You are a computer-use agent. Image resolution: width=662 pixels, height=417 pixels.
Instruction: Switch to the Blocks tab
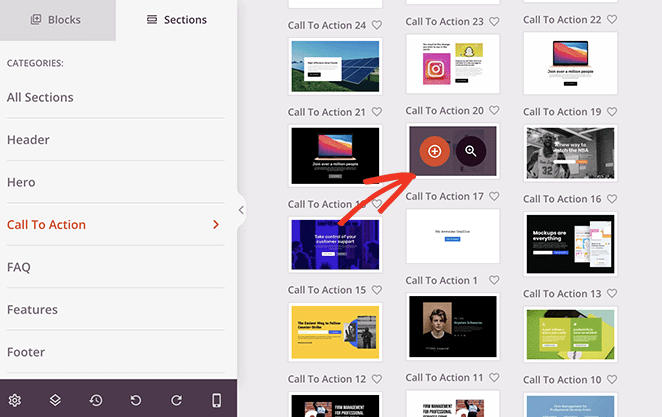pos(57,20)
